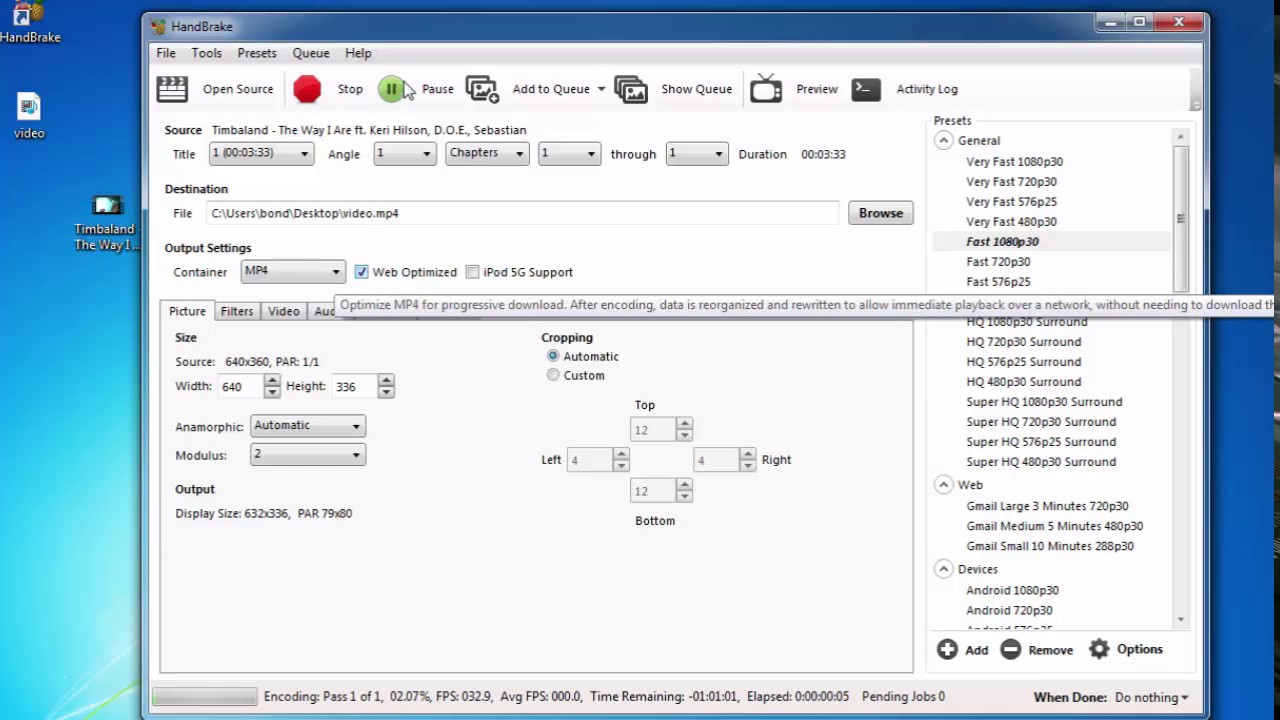Collapse the Devices presets group

[x=943, y=569]
